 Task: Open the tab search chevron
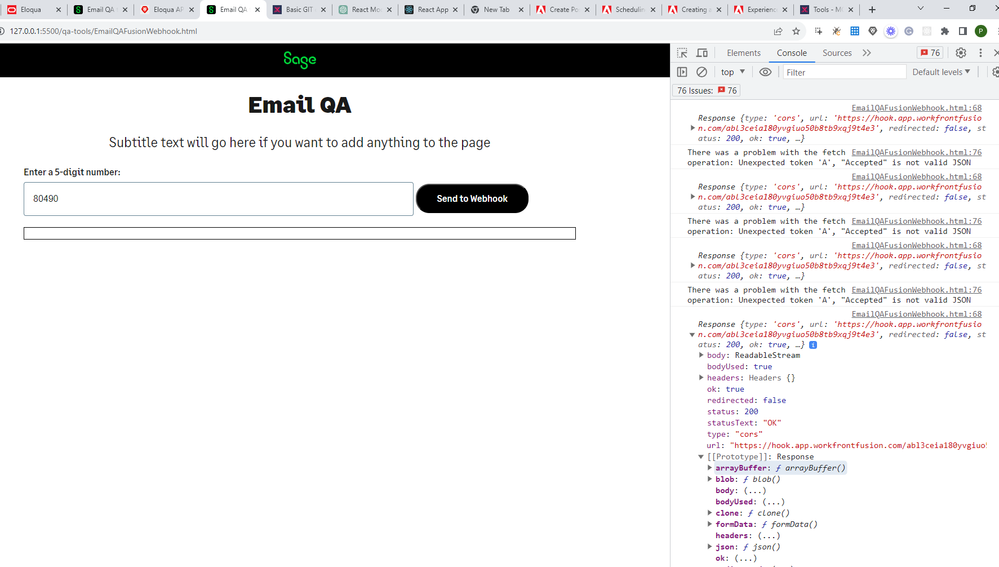[920, 9]
